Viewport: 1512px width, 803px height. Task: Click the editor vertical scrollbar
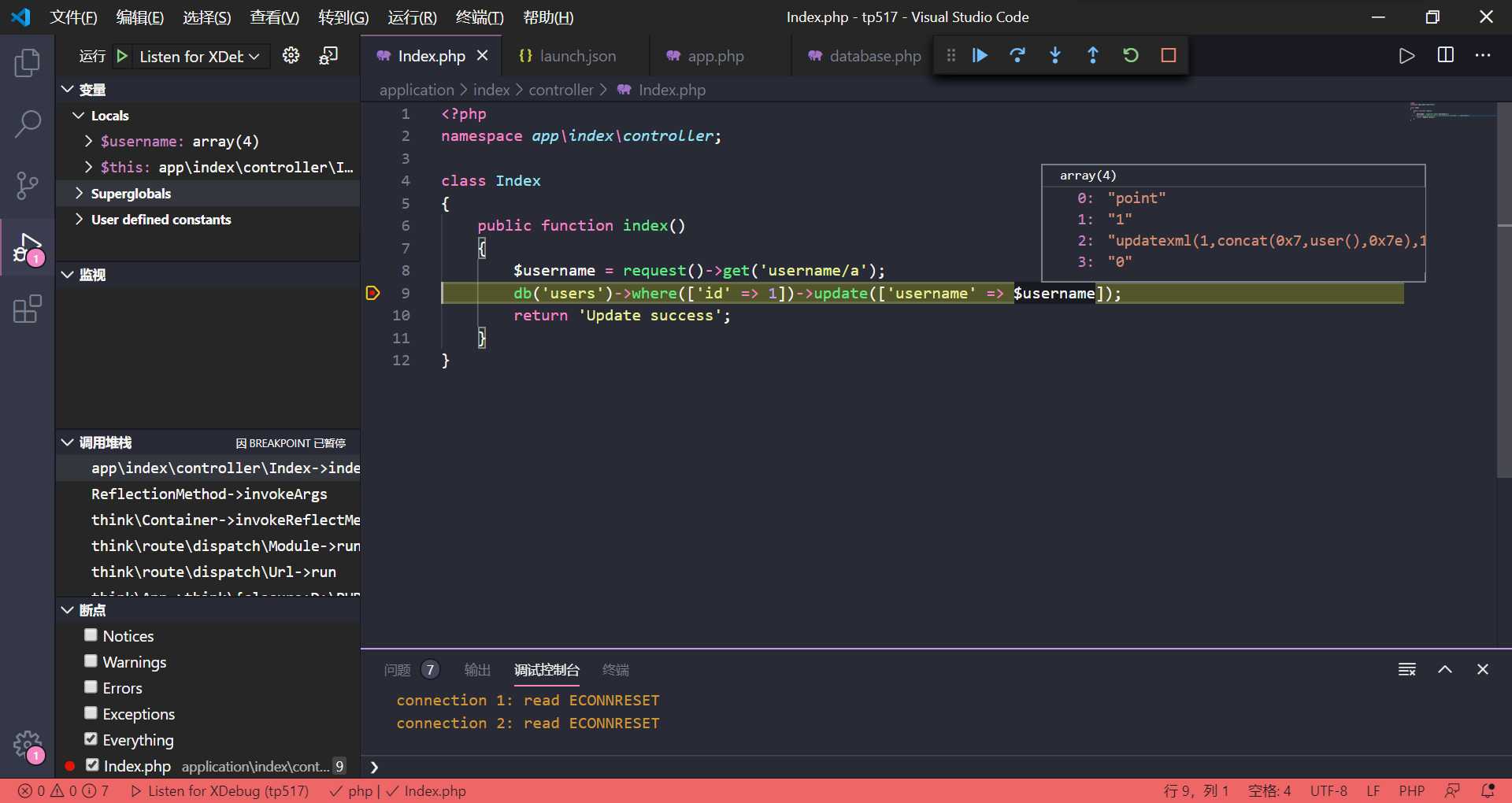coord(1504,291)
